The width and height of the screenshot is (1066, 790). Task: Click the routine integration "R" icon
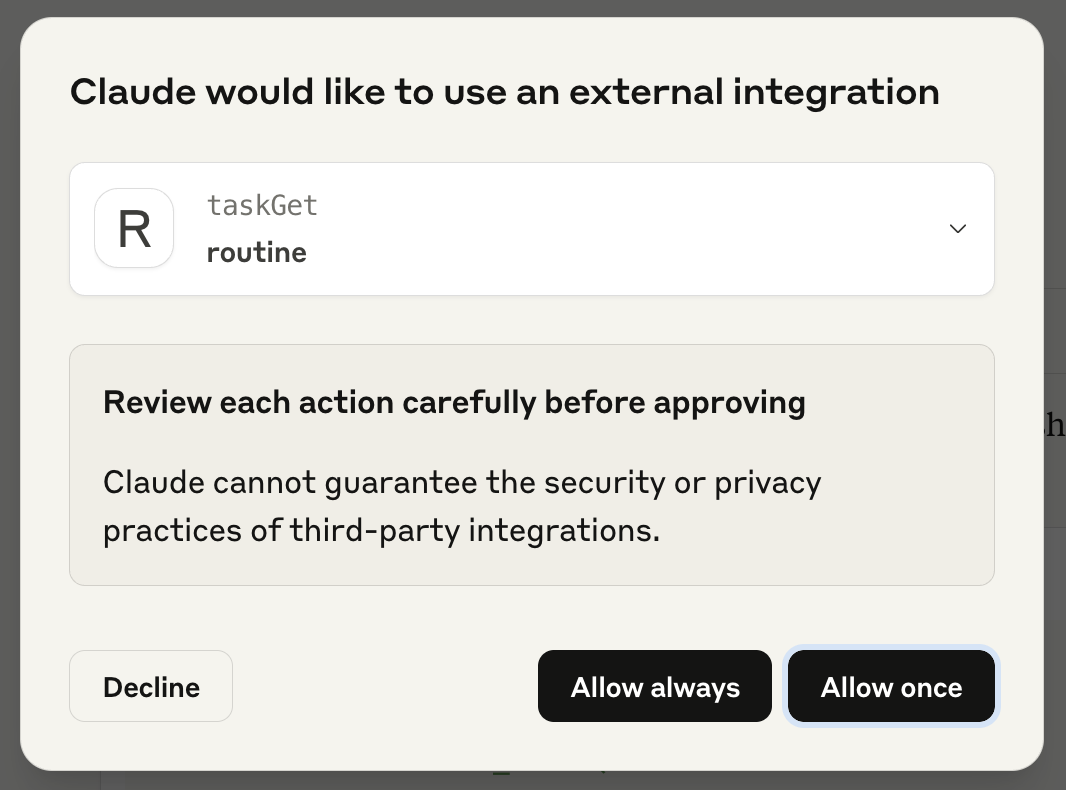pyautogui.click(x=134, y=228)
